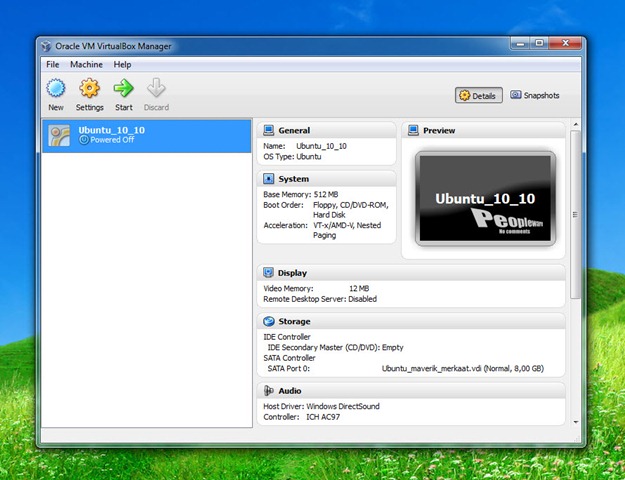625x480 pixels.
Task: Click the 'IDE Controller' label
Action: coord(287,337)
